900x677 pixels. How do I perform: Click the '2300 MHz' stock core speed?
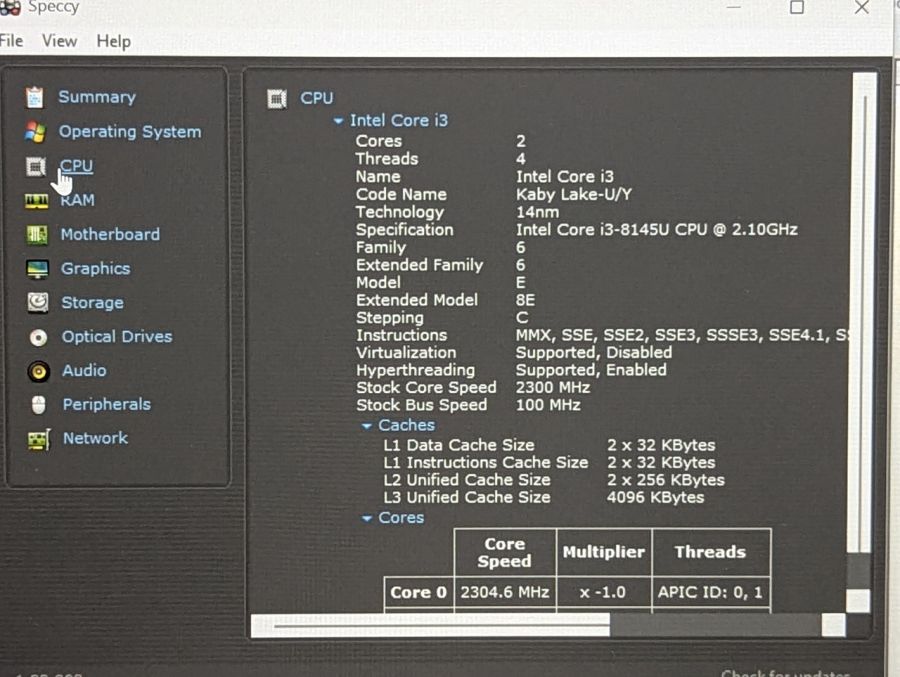tap(553, 388)
